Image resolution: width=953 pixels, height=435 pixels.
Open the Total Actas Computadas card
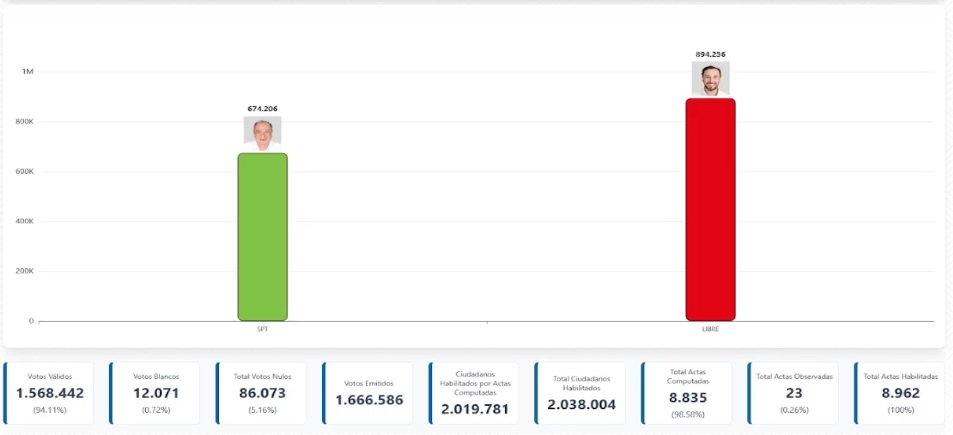[689, 393]
